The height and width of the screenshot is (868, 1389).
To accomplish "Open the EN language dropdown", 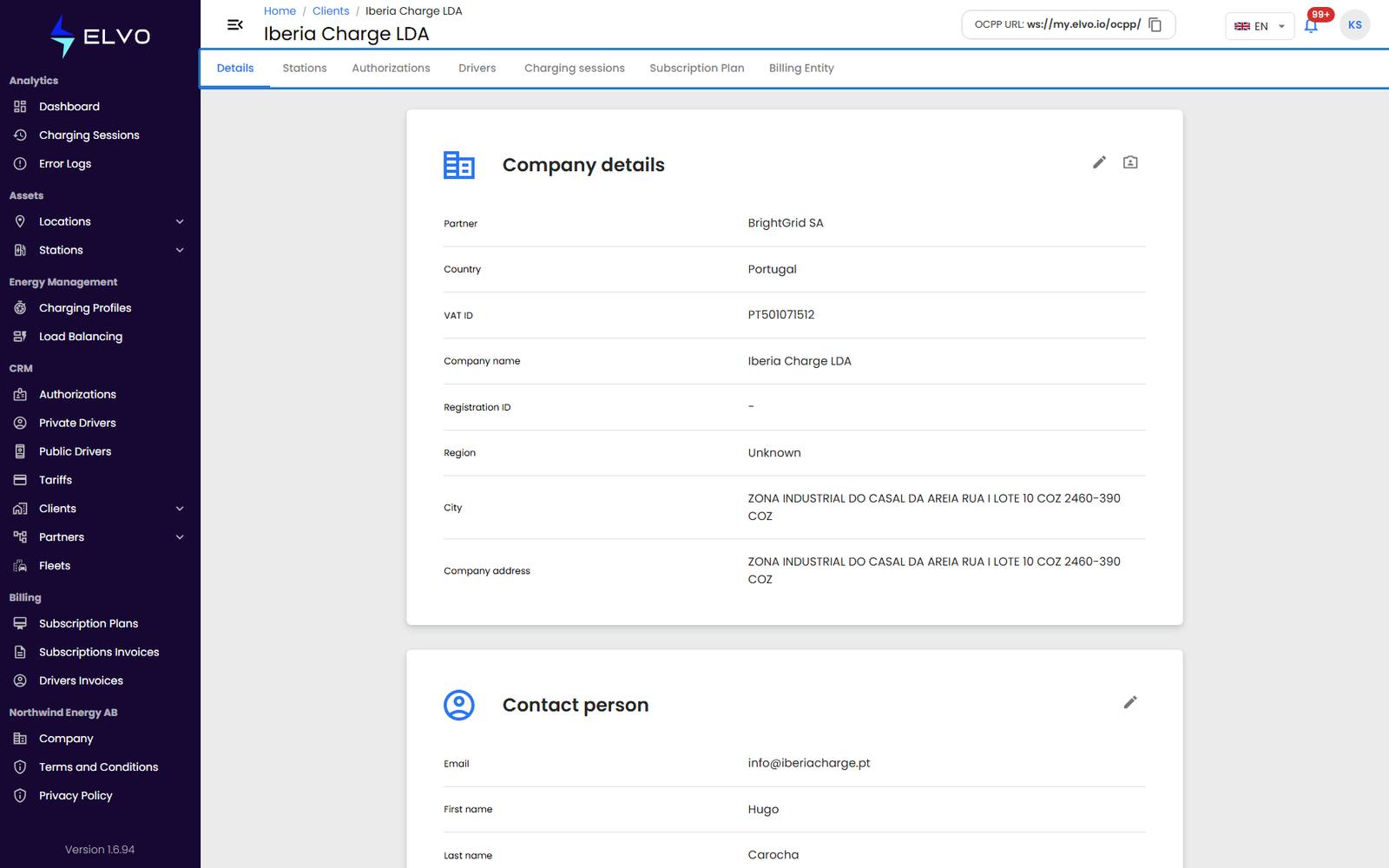I will [1259, 26].
